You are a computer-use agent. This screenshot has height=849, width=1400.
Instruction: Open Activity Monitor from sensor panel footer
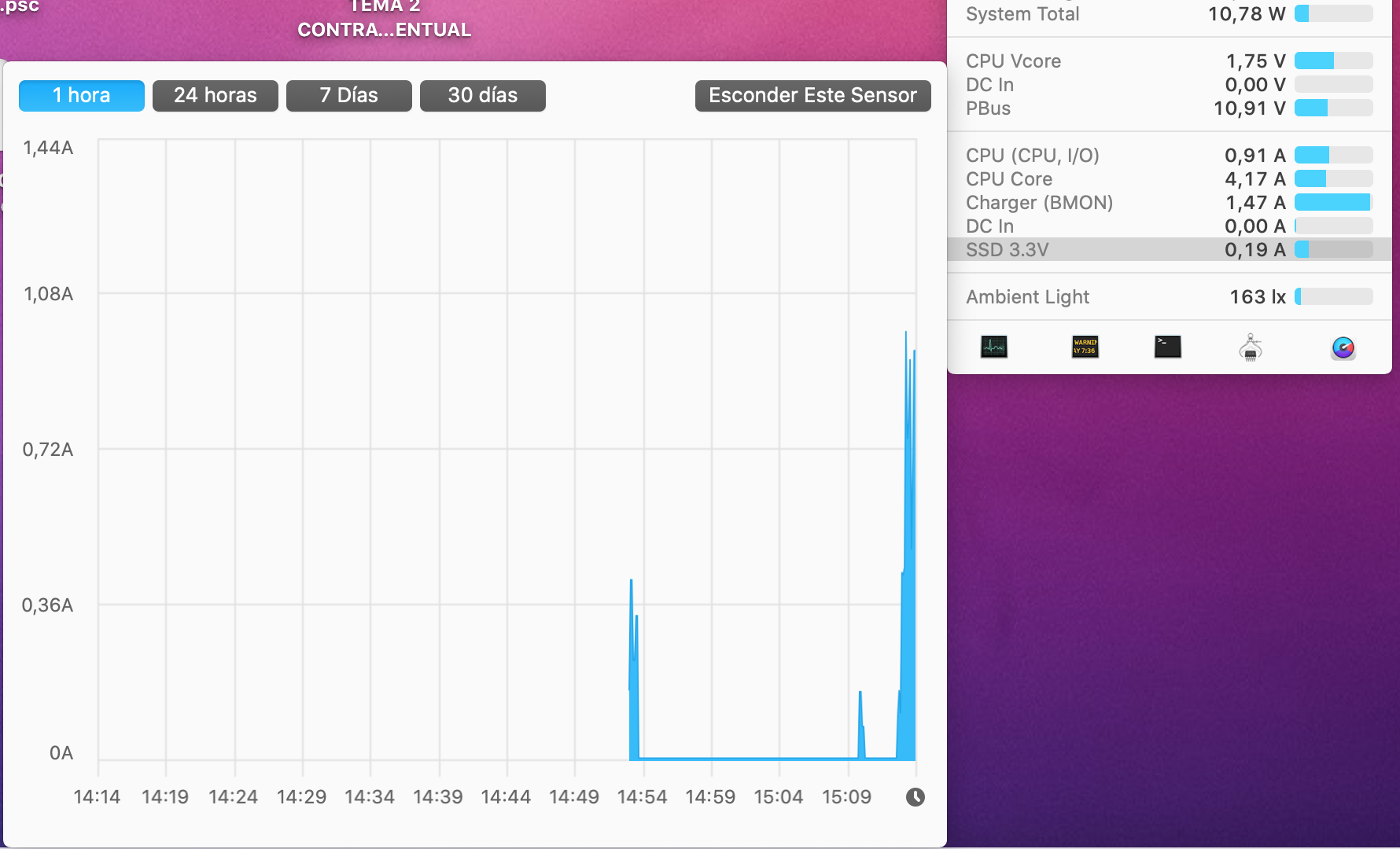click(994, 347)
